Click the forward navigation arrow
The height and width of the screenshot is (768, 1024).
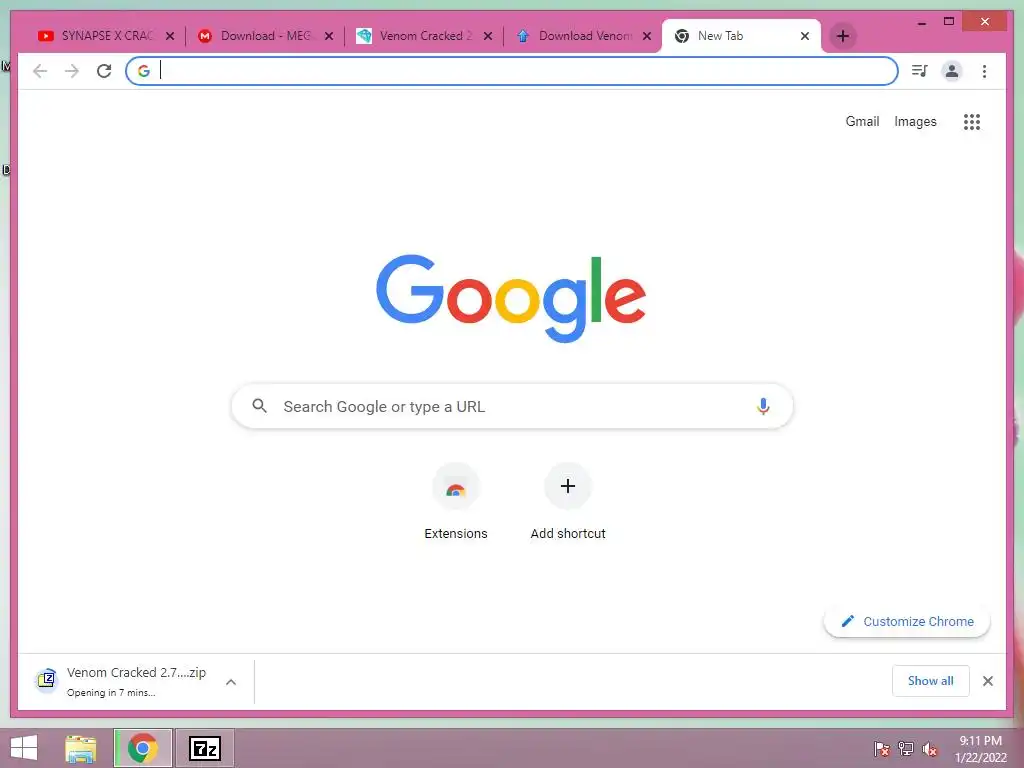pyautogui.click(x=72, y=71)
